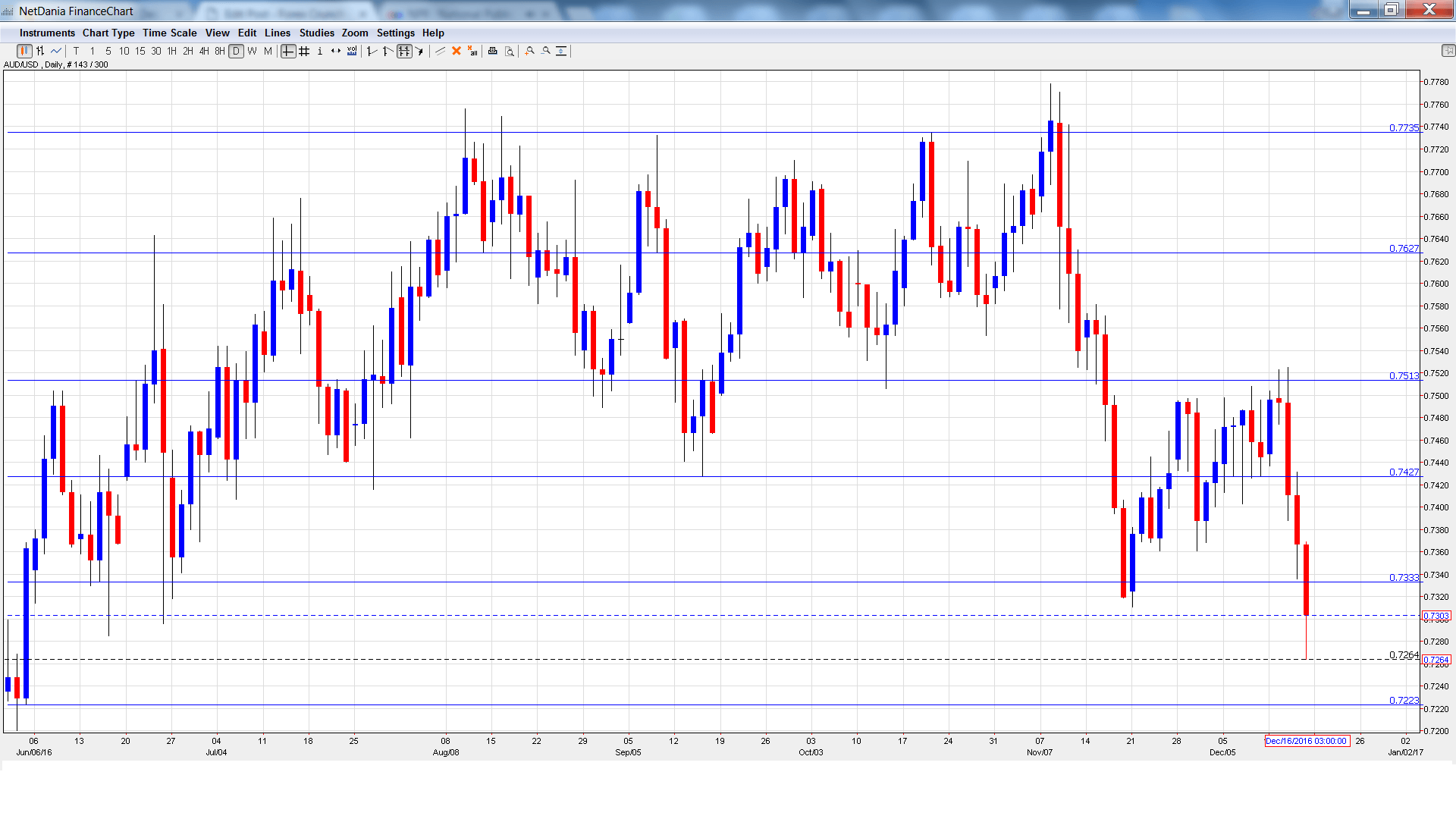
Task: Switch to OHLC bar chart icon
Action: click(x=39, y=51)
